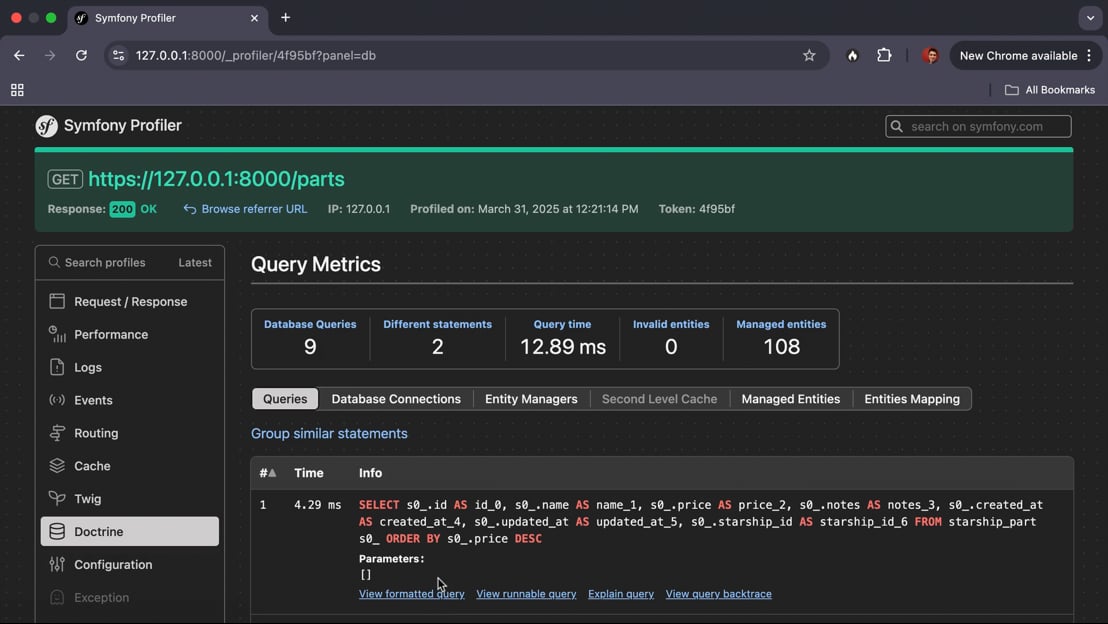Click the View runnable query link
The height and width of the screenshot is (624, 1108).
(x=526, y=594)
